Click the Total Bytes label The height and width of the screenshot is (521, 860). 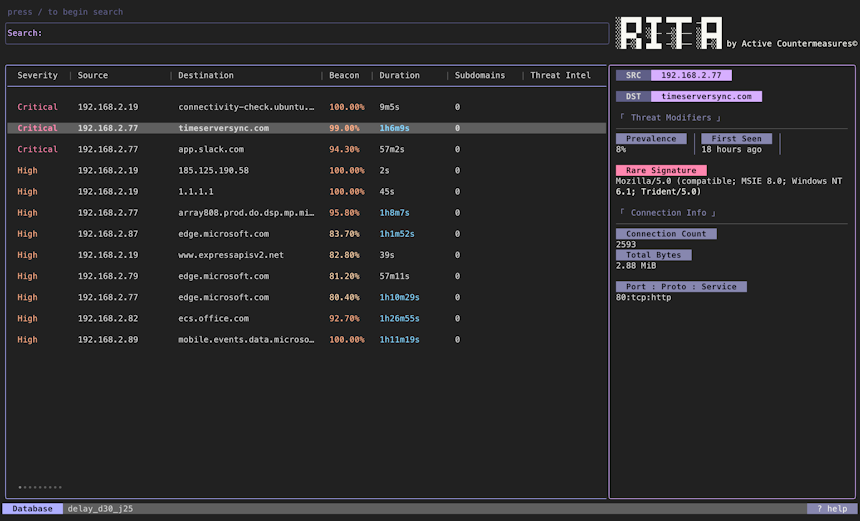(653, 255)
